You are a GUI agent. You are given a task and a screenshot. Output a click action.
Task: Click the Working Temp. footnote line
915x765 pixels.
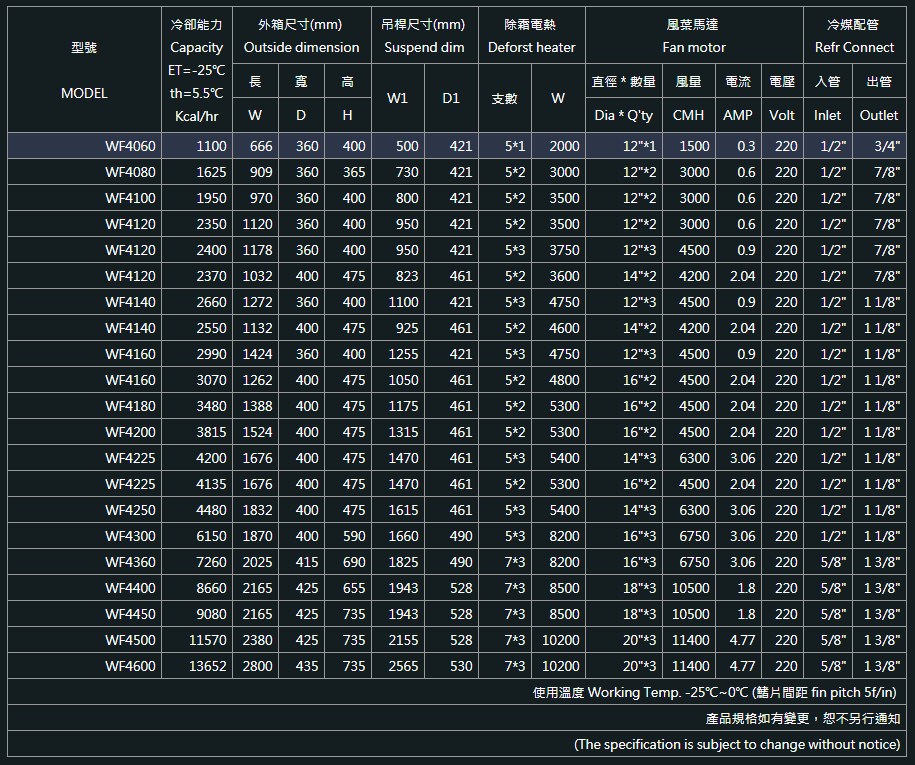pyautogui.click(x=715, y=693)
